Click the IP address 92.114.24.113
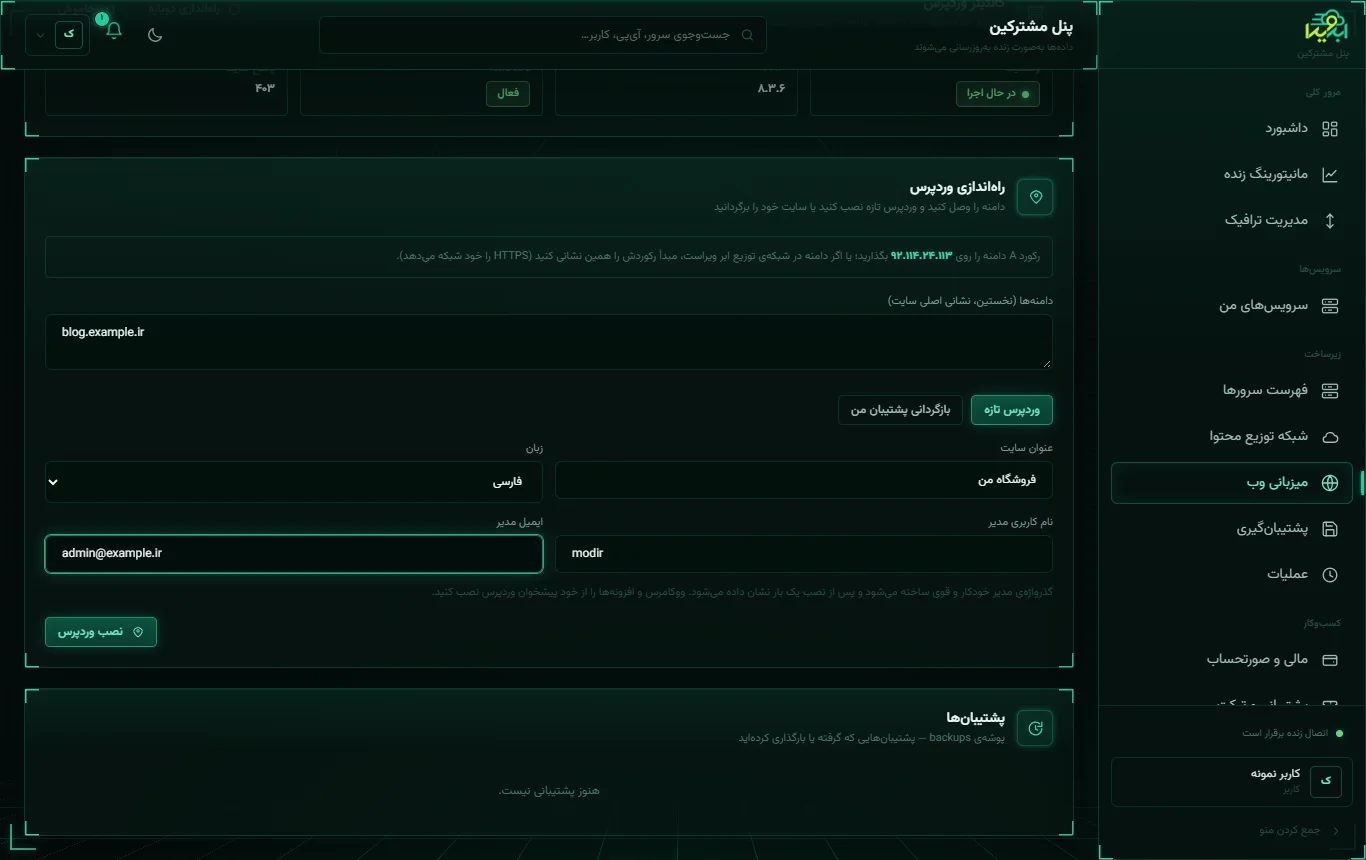The height and width of the screenshot is (860, 1366). 921,256
